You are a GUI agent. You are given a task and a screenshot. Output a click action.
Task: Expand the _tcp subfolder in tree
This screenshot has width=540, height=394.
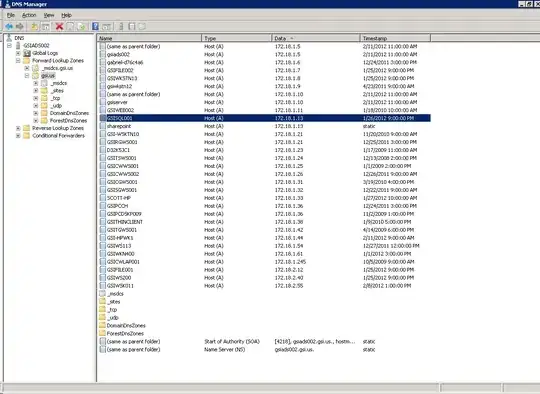pos(35,98)
